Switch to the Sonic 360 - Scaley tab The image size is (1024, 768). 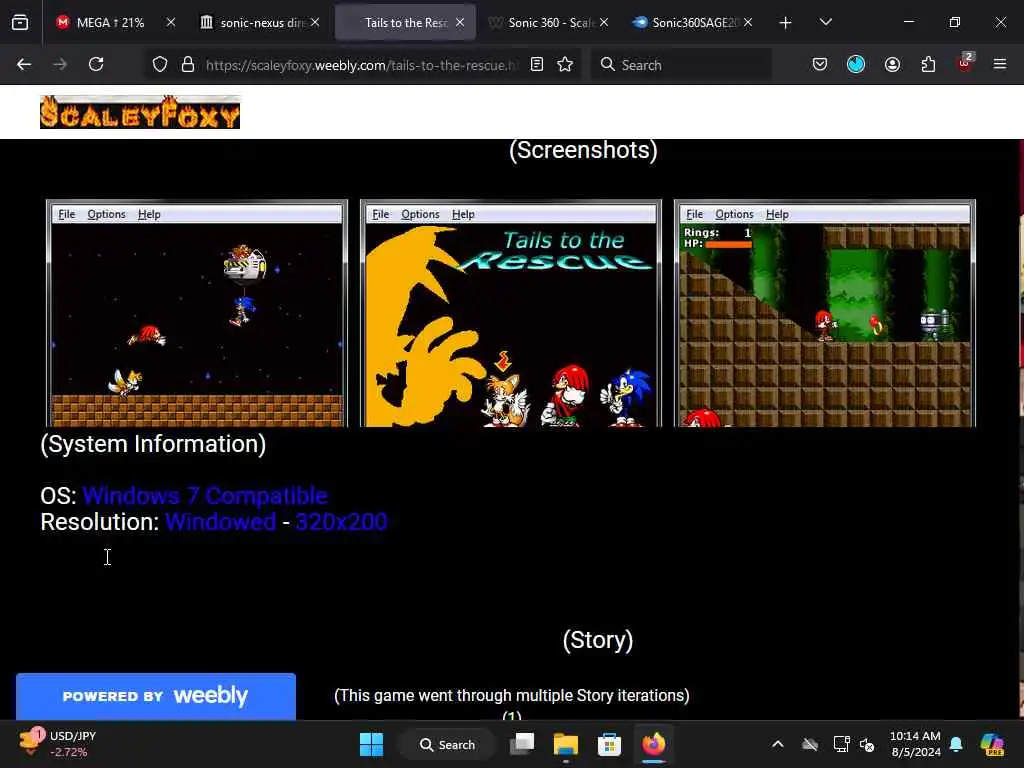coord(550,23)
